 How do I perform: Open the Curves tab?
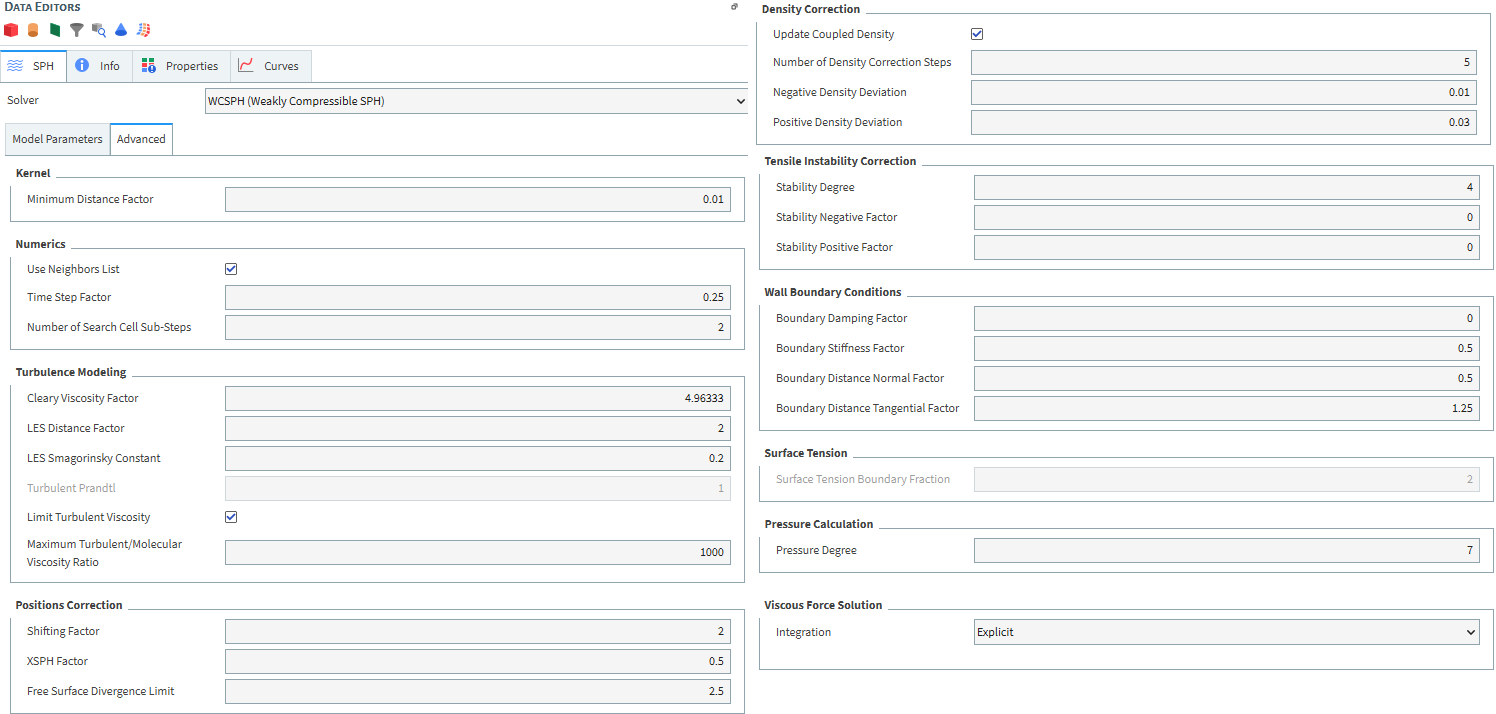[x=270, y=66]
